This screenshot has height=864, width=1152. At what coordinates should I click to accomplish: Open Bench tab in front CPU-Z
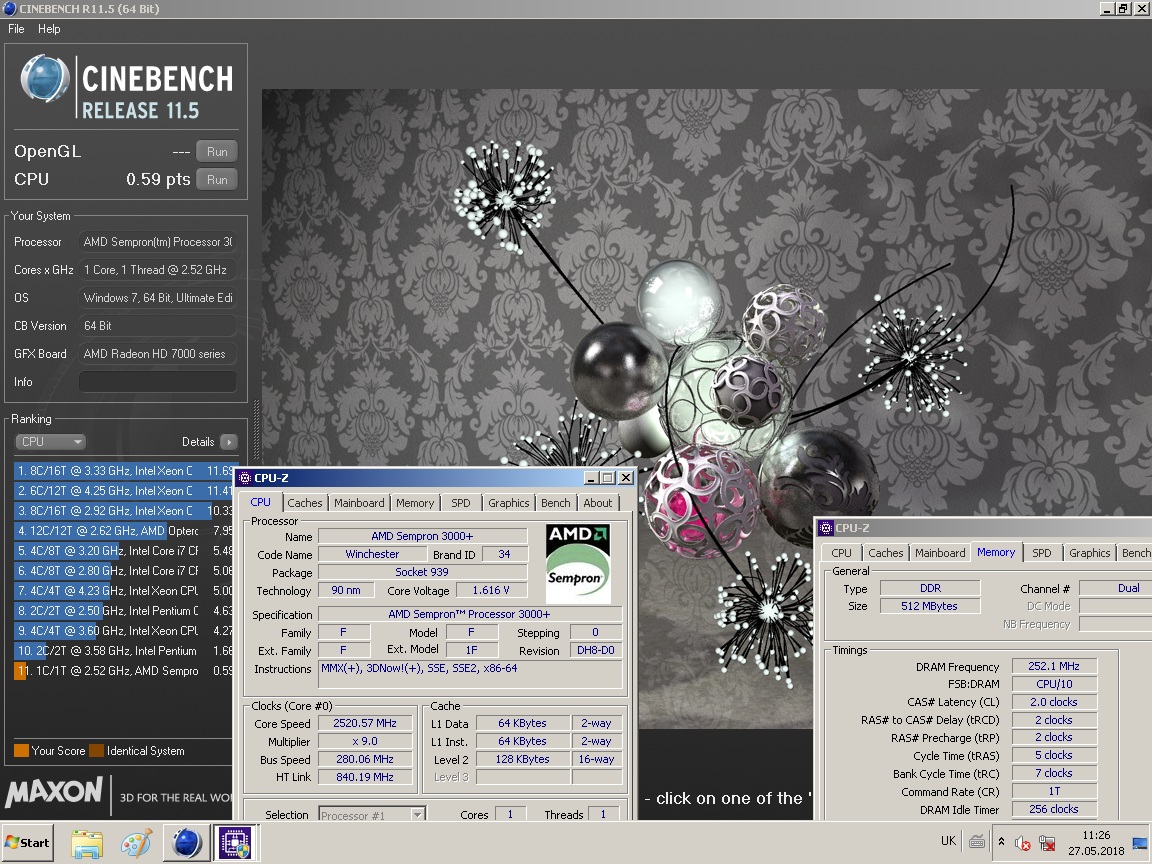tap(555, 503)
